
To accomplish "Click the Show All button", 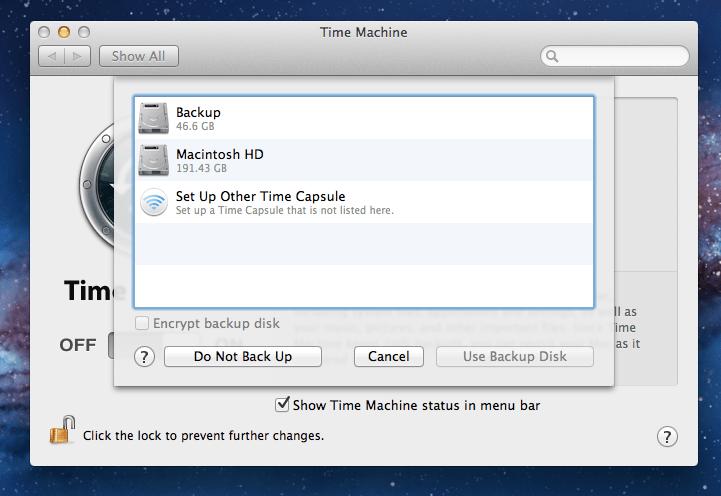I will [138, 56].
